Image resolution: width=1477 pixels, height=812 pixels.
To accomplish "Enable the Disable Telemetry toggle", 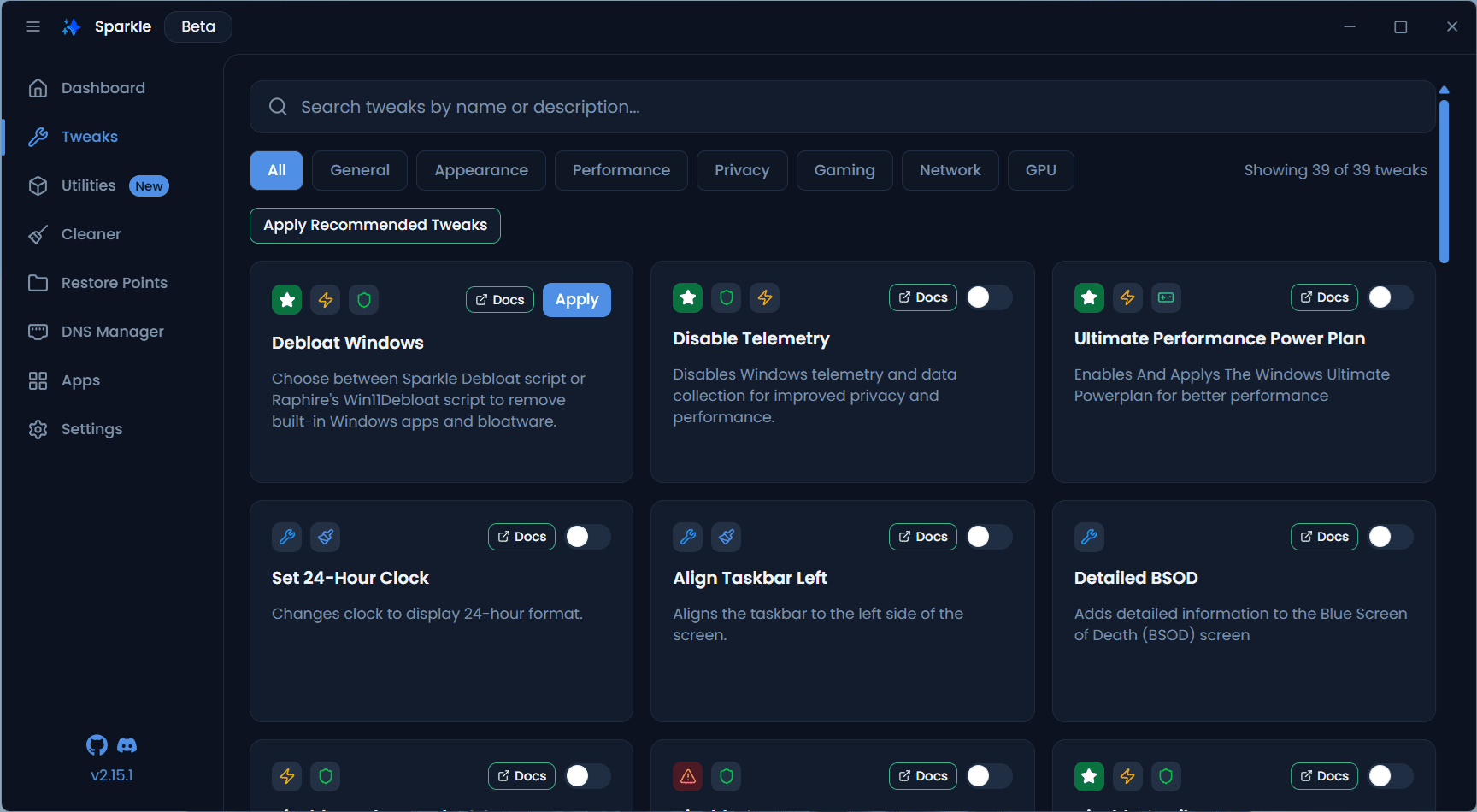I will [x=989, y=297].
